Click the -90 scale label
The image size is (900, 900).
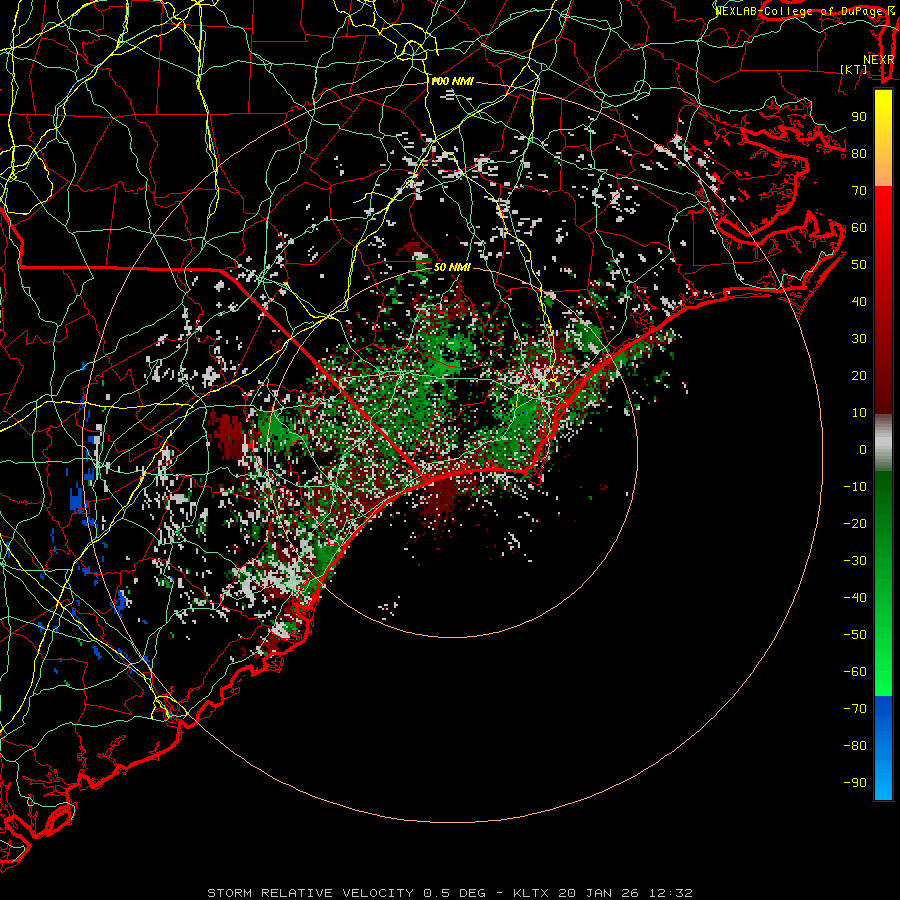coord(855,783)
